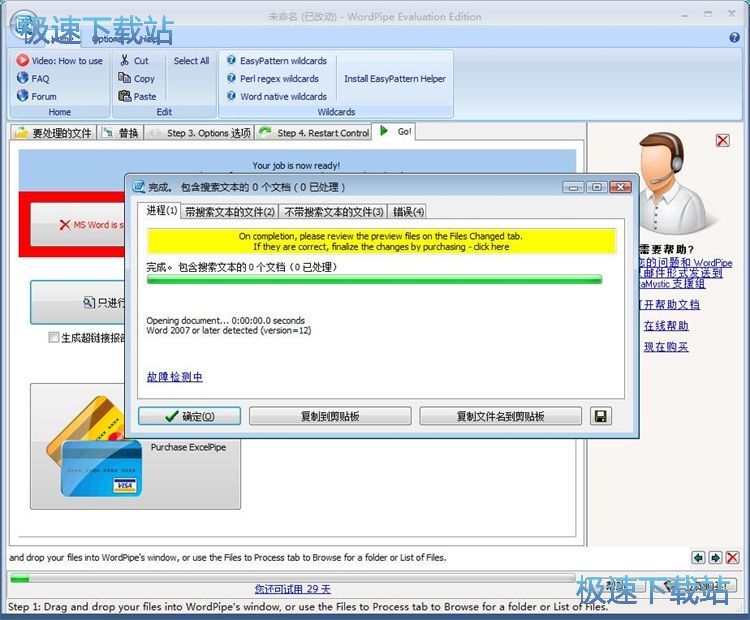This screenshot has width=750, height=620.
Task: Click the 您还可试用 29 天 trial link
Action: tap(292, 589)
